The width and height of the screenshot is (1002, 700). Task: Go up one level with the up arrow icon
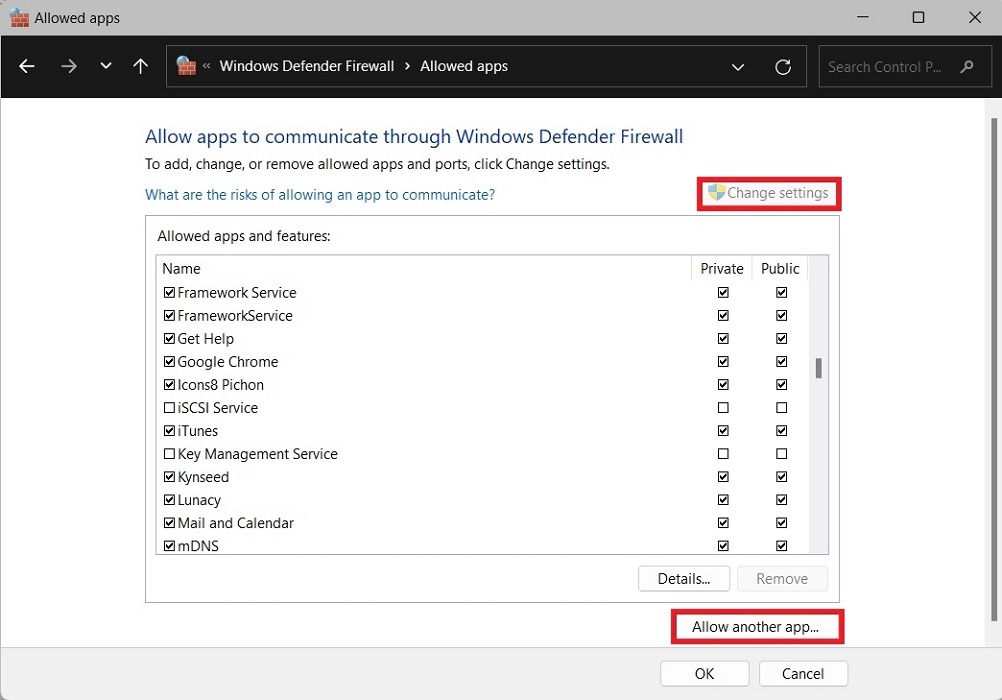[x=140, y=66]
